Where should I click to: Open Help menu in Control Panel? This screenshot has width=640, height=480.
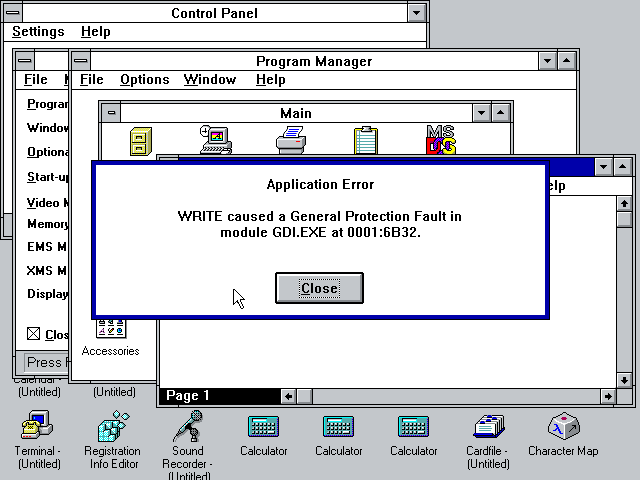click(x=96, y=31)
